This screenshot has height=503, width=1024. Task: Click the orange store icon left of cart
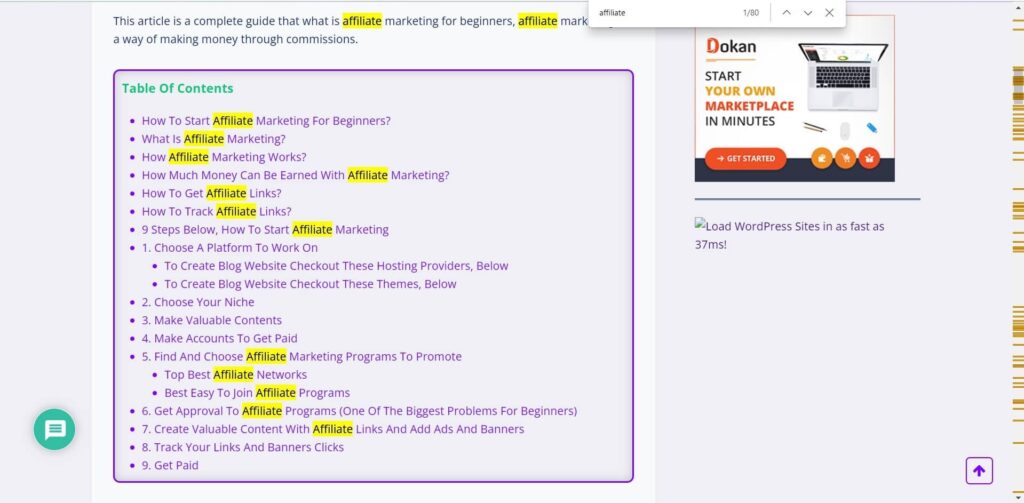[822, 158]
